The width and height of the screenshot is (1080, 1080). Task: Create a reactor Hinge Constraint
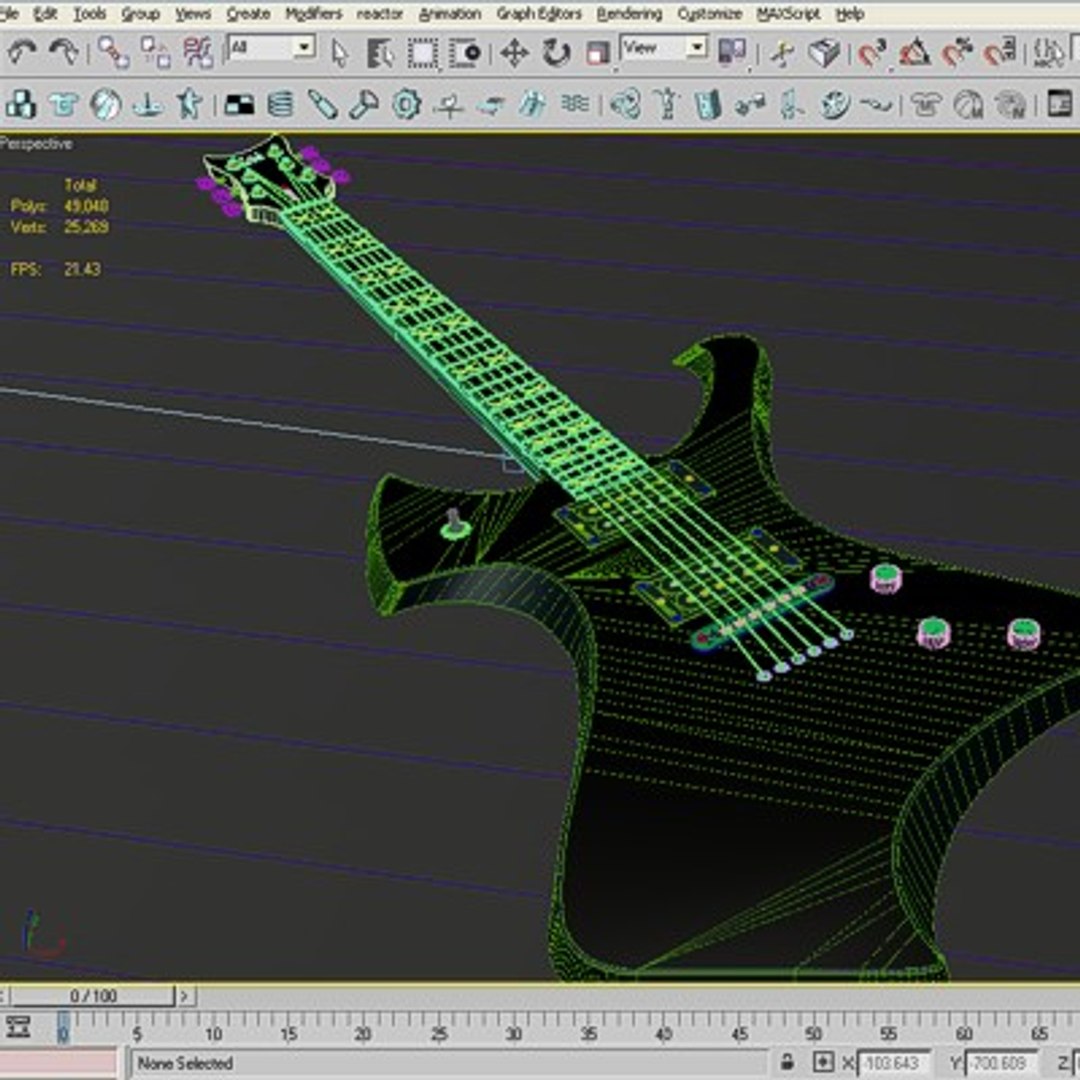[x=707, y=105]
